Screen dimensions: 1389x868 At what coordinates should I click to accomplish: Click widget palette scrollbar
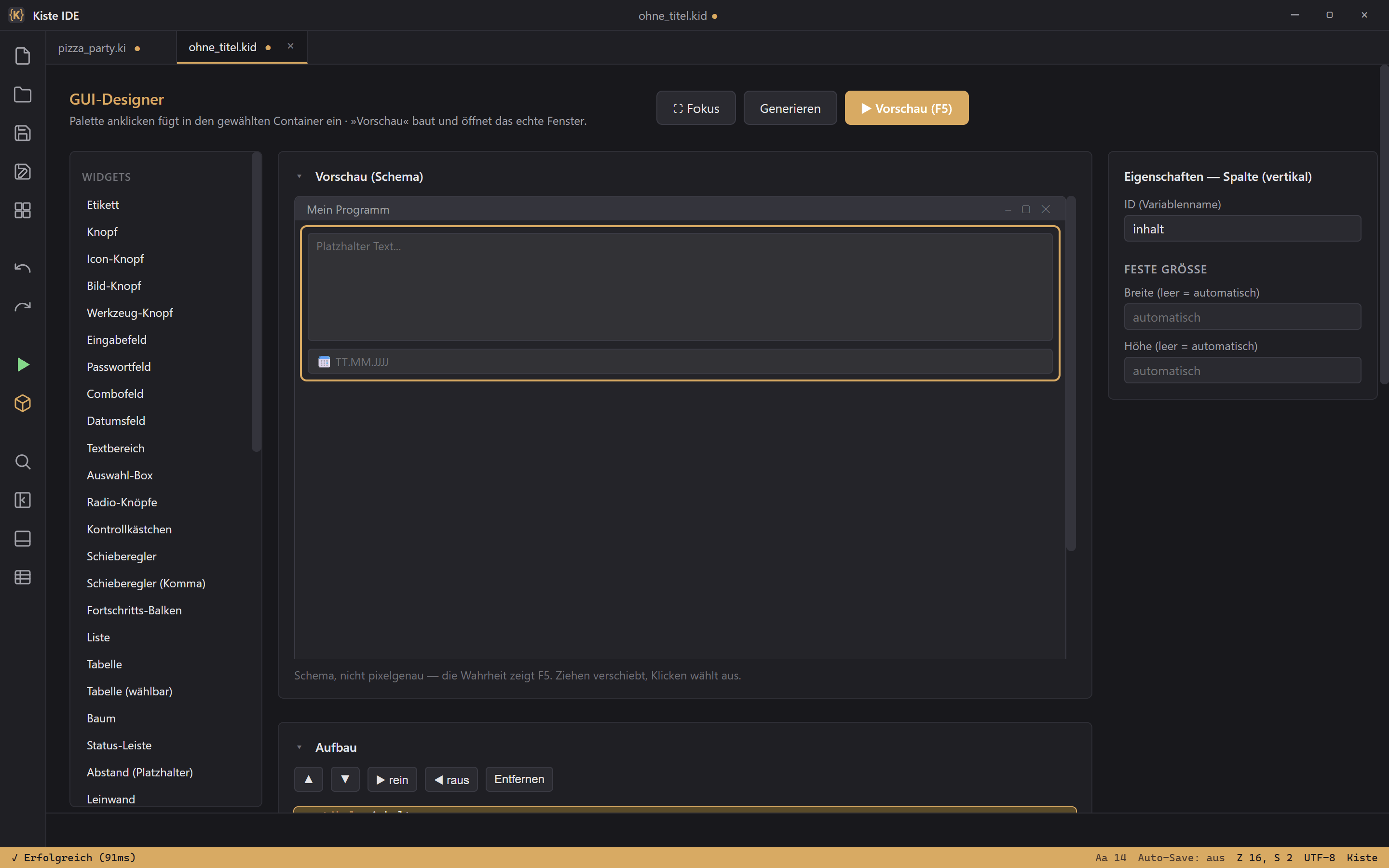[x=256, y=302]
